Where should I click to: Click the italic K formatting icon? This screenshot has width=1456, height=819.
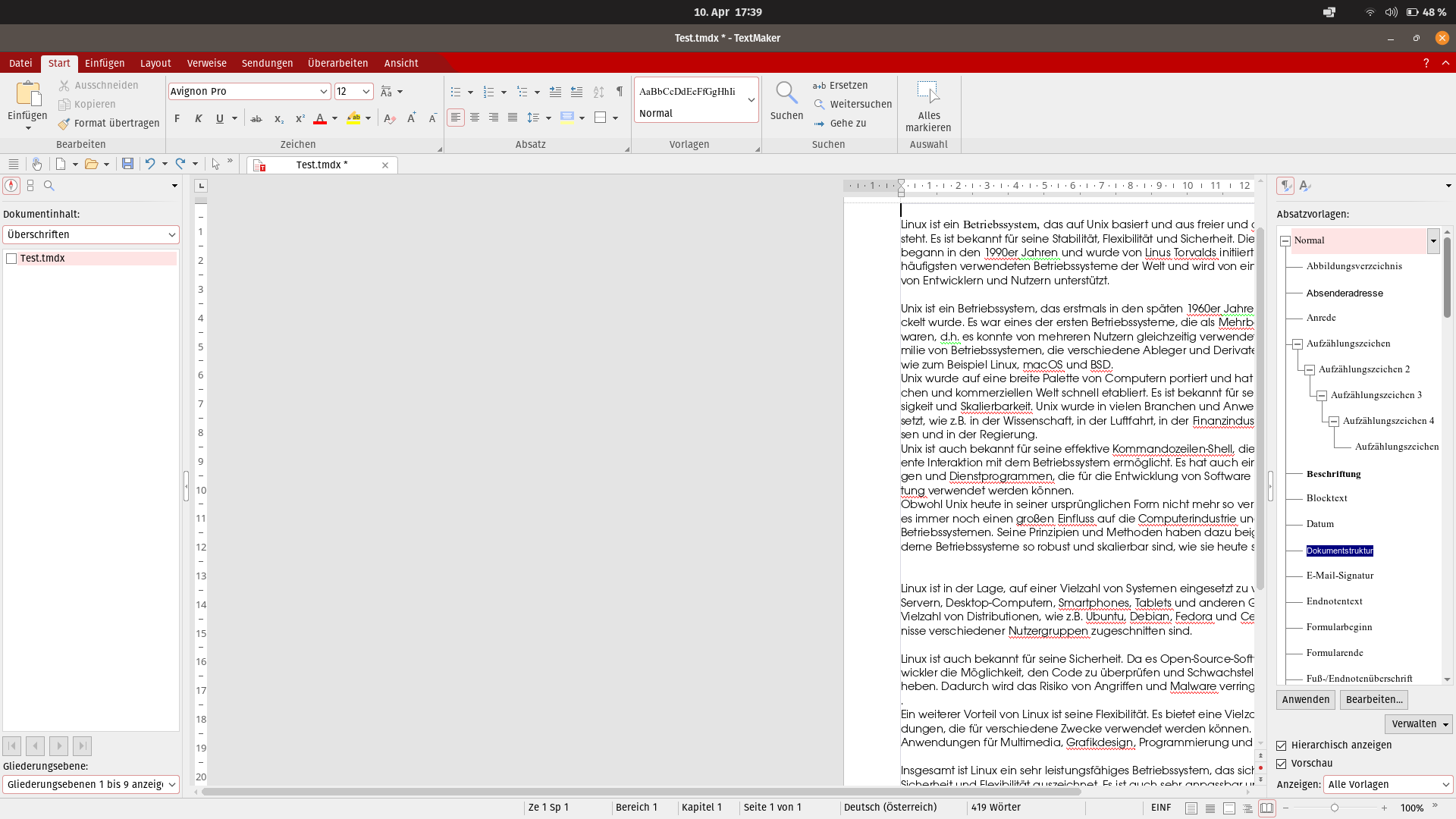point(198,118)
